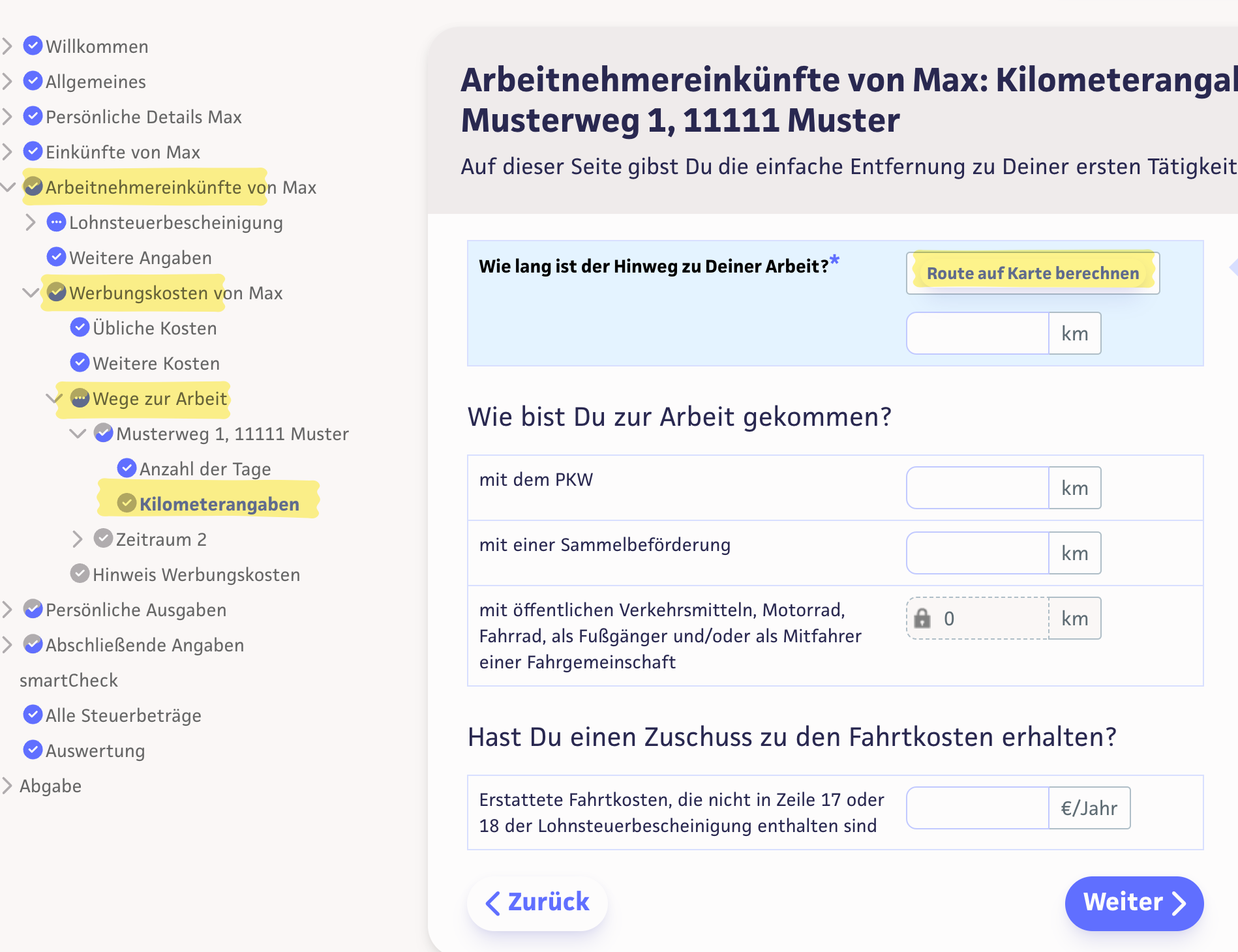This screenshot has height=952, width=1238.
Task: Open the smartCheck entry
Action: tap(68, 680)
